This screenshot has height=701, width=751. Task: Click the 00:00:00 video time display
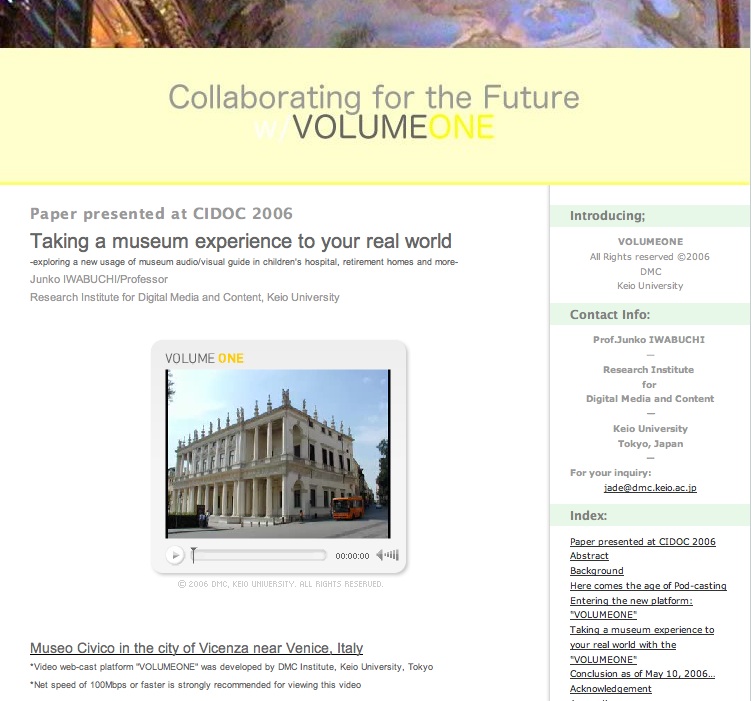pos(352,556)
